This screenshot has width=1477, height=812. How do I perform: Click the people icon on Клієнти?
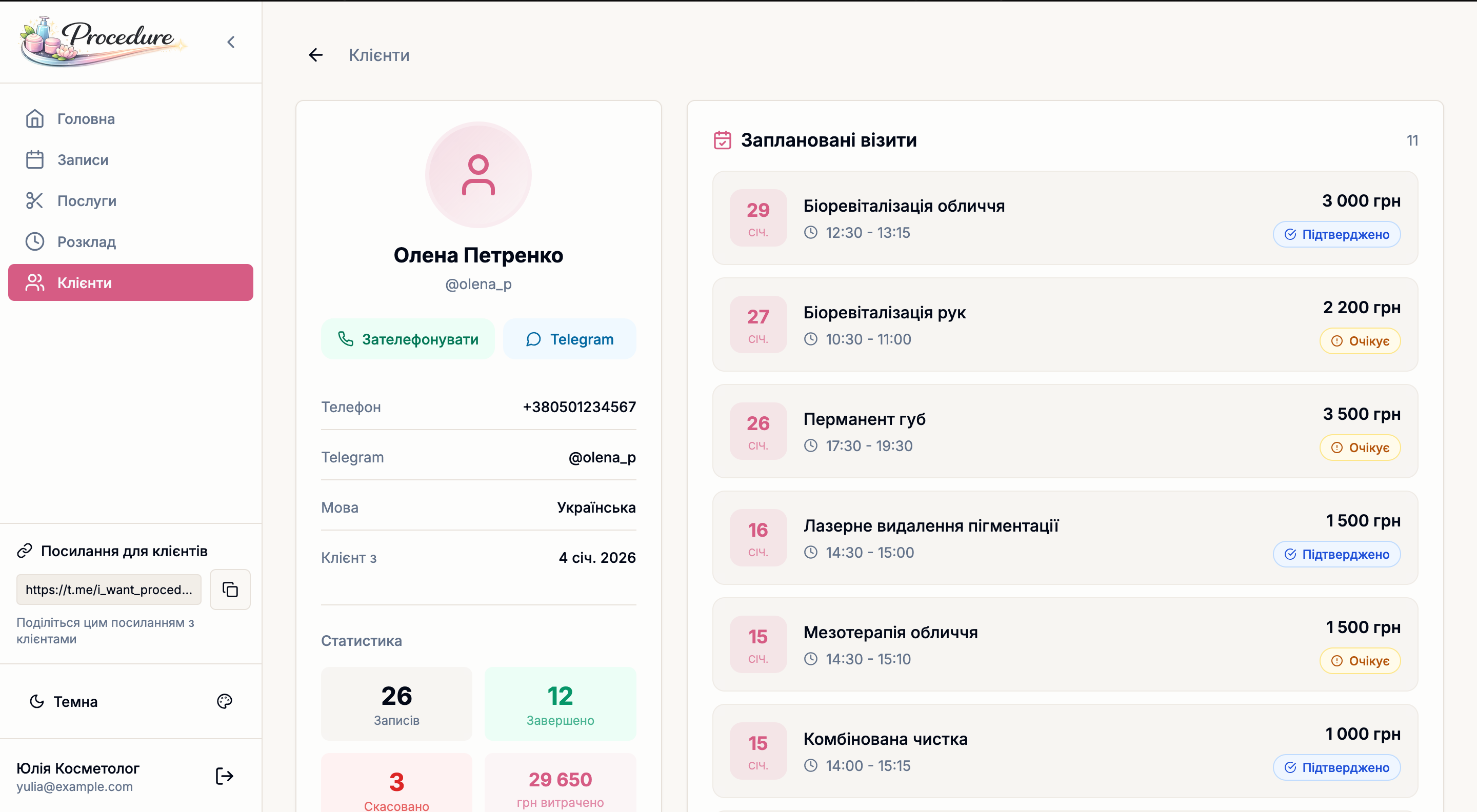[x=35, y=282]
